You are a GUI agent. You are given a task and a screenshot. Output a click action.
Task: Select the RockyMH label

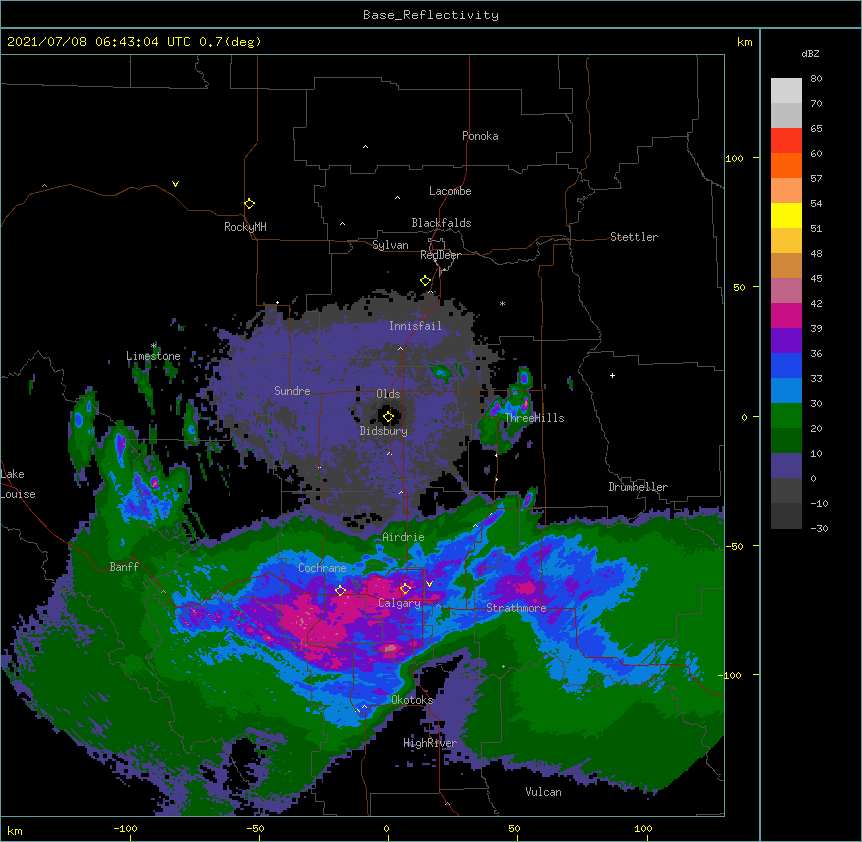(245, 226)
